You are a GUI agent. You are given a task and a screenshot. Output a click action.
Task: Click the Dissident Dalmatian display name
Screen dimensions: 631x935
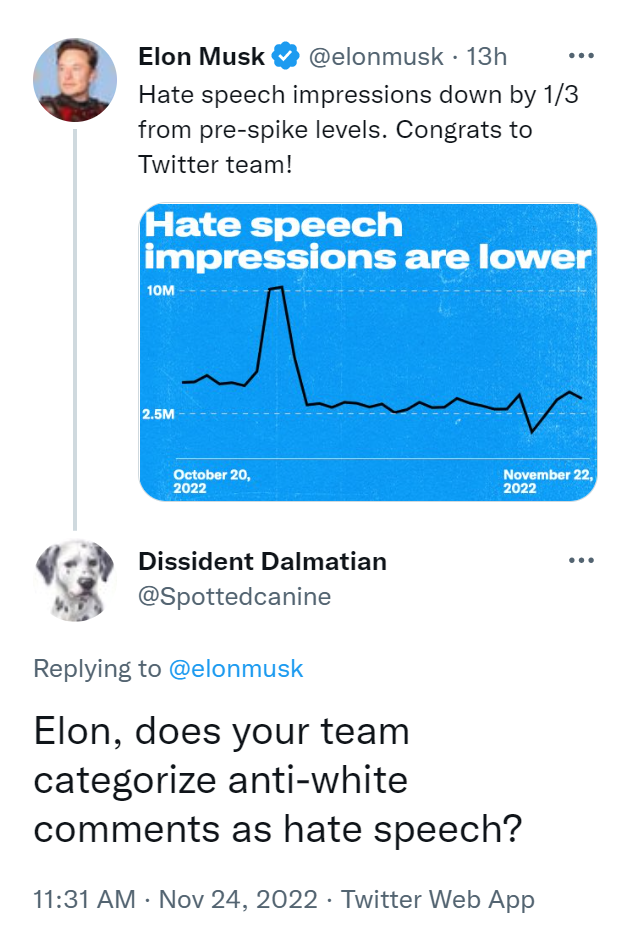pyautogui.click(x=262, y=561)
